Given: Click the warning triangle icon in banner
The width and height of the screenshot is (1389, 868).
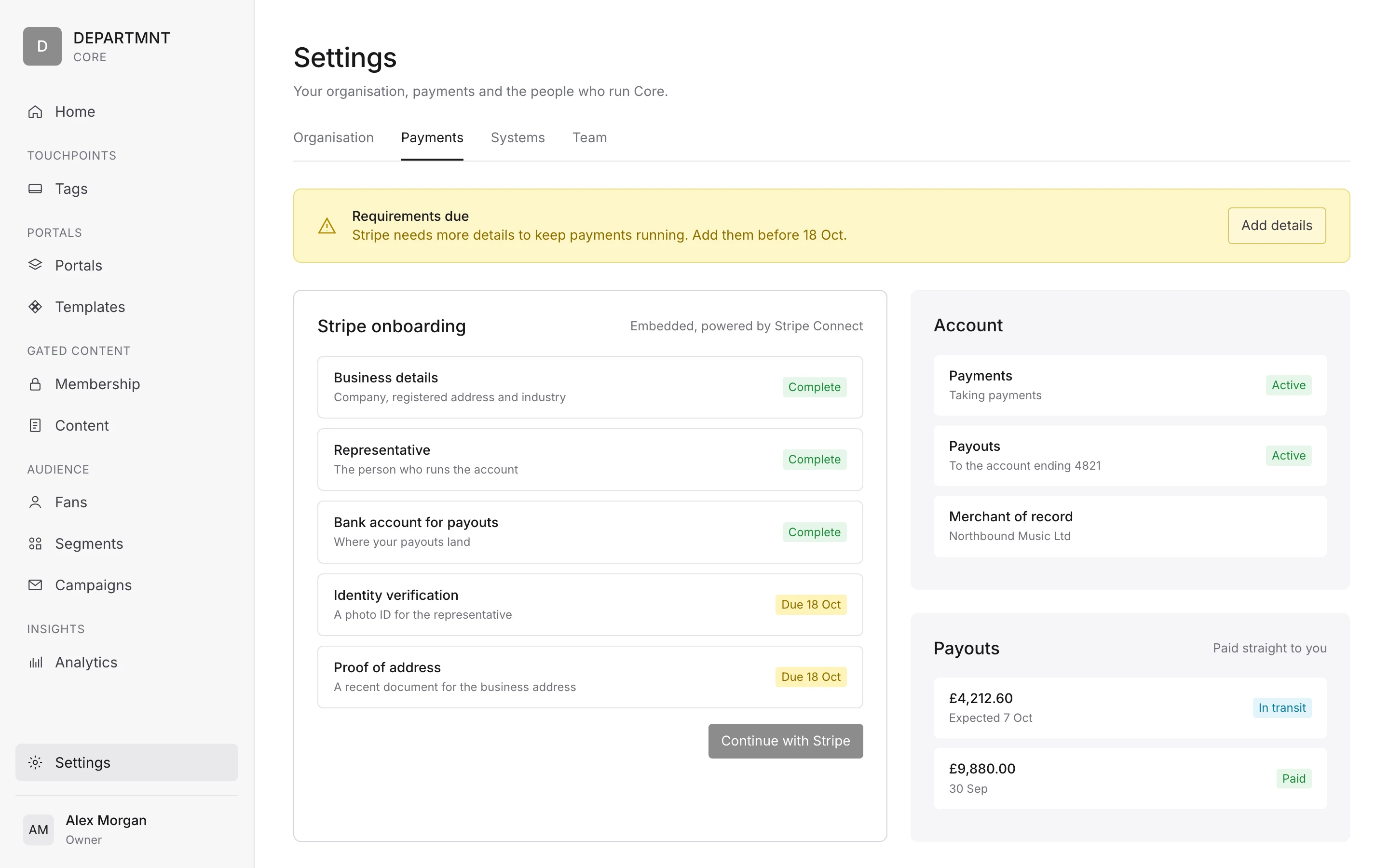Looking at the screenshot, I should tap(327, 226).
